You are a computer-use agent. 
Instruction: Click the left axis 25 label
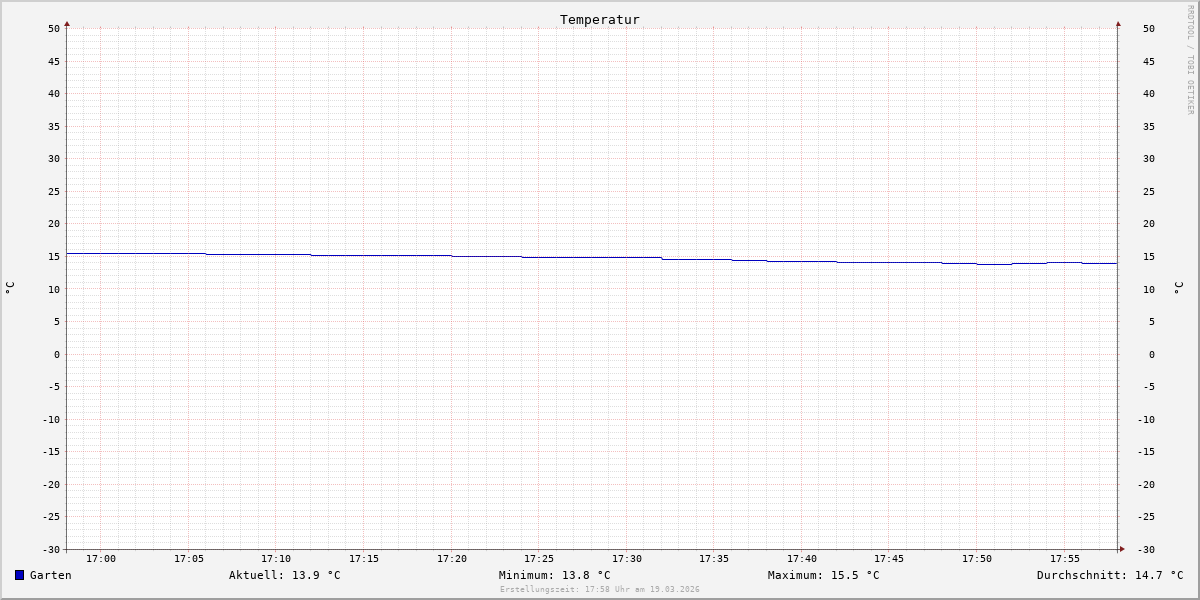tap(54, 191)
